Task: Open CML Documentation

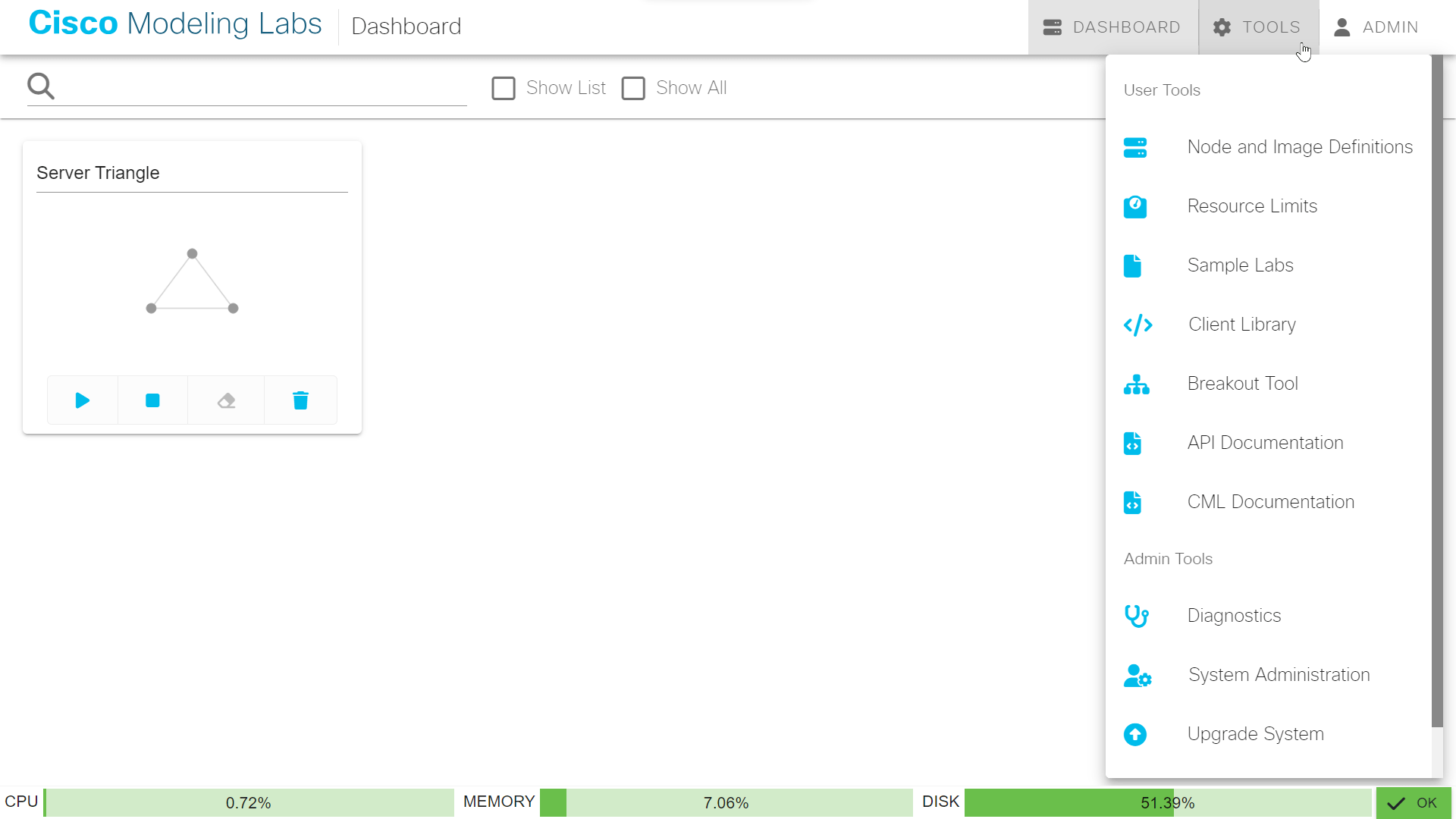Action: (x=1270, y=501)
